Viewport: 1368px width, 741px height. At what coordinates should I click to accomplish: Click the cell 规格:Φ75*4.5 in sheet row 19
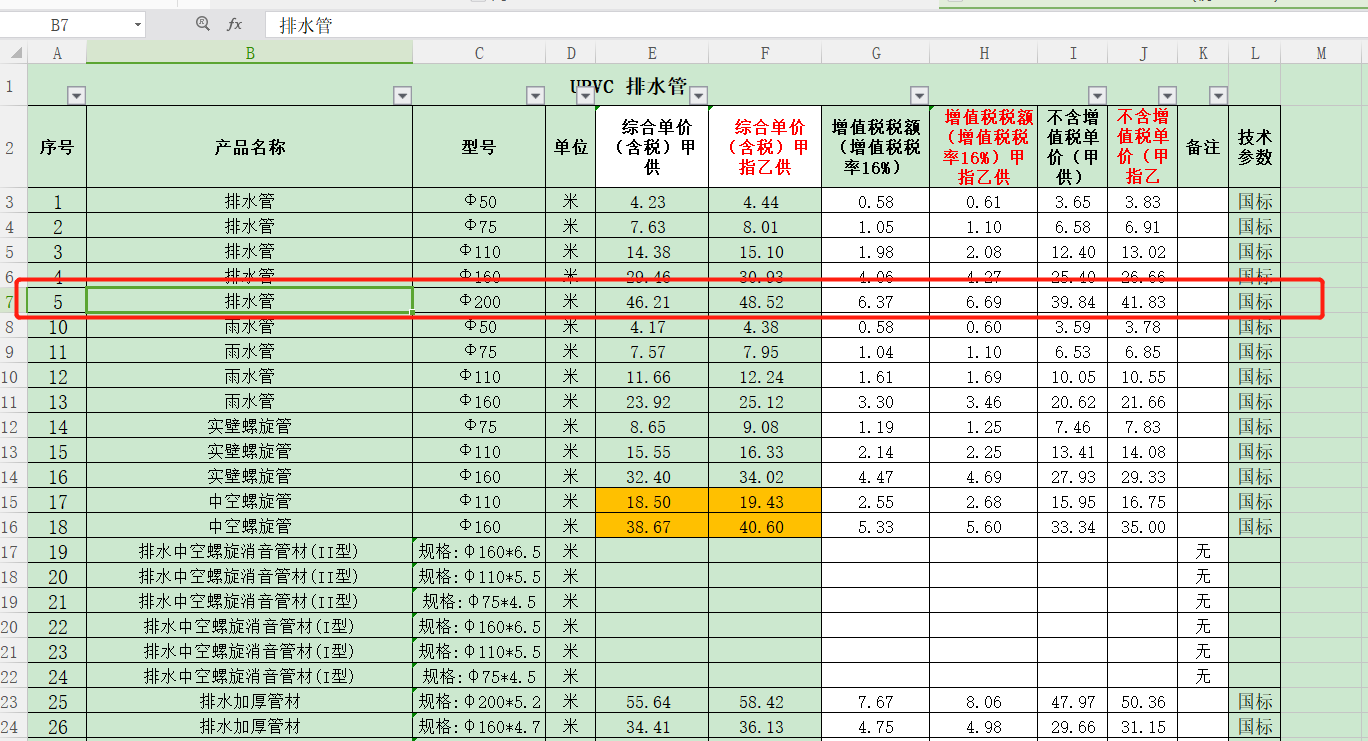coord(479,601)
